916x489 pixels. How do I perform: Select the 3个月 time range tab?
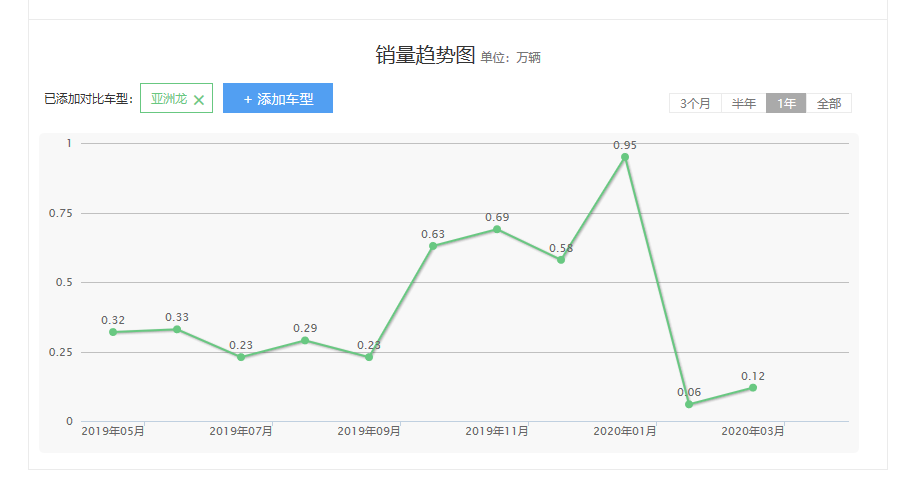(x=695, y=103)
